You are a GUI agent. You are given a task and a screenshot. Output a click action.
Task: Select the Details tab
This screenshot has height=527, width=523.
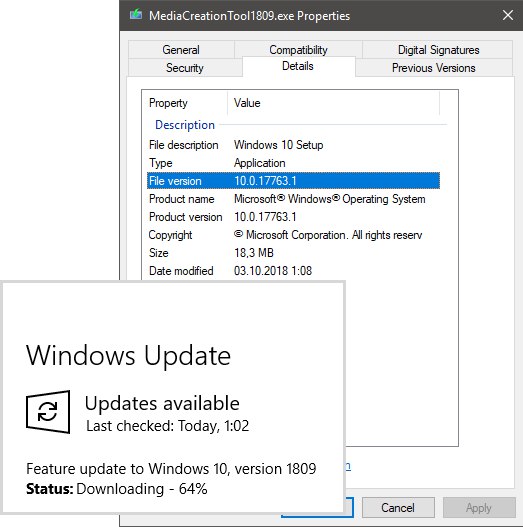click(298, 66)
